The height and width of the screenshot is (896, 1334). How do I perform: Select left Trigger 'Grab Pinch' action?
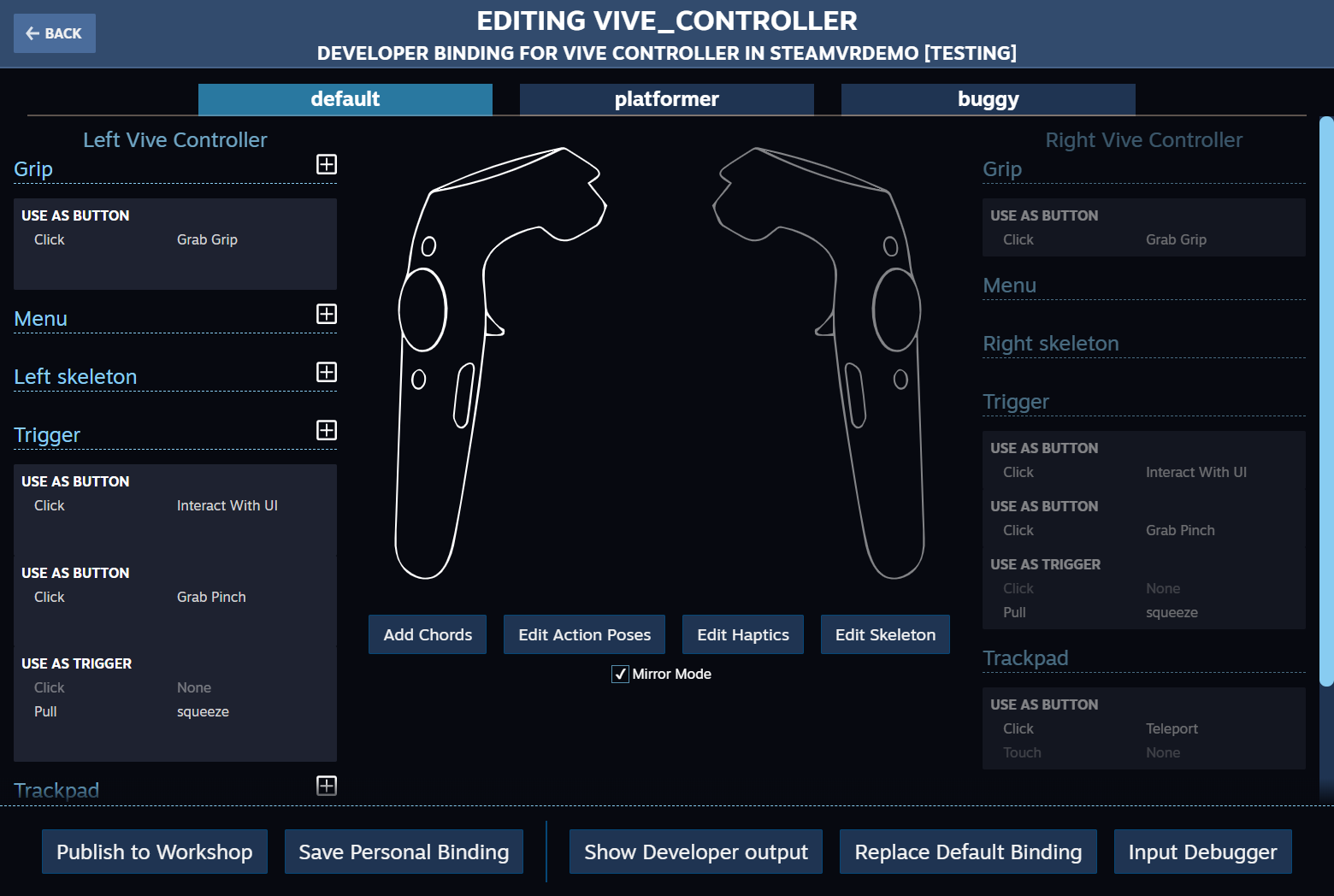point(211,597)
